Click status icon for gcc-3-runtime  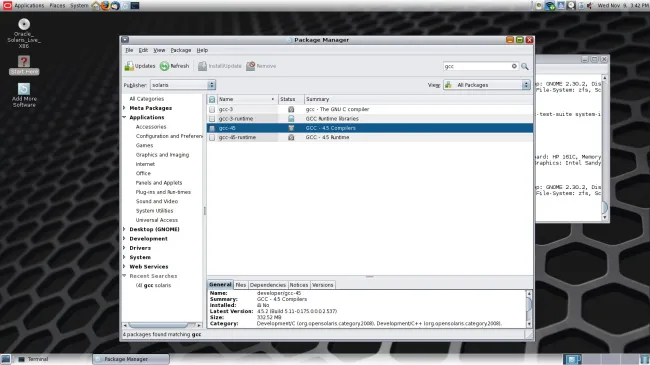click(x=291, y=119)
